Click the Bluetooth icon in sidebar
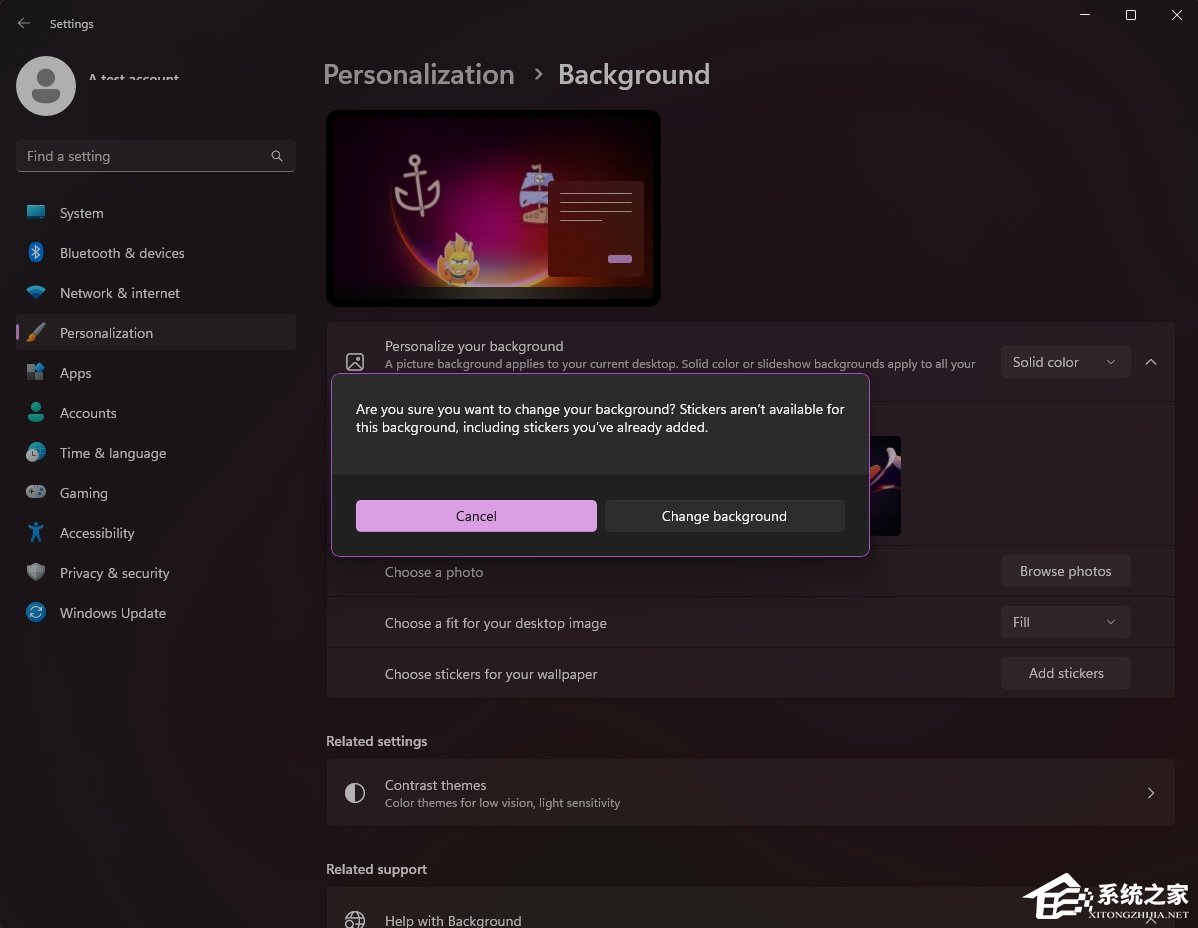This screenshot has width=1198, height=928. point(36,252)
